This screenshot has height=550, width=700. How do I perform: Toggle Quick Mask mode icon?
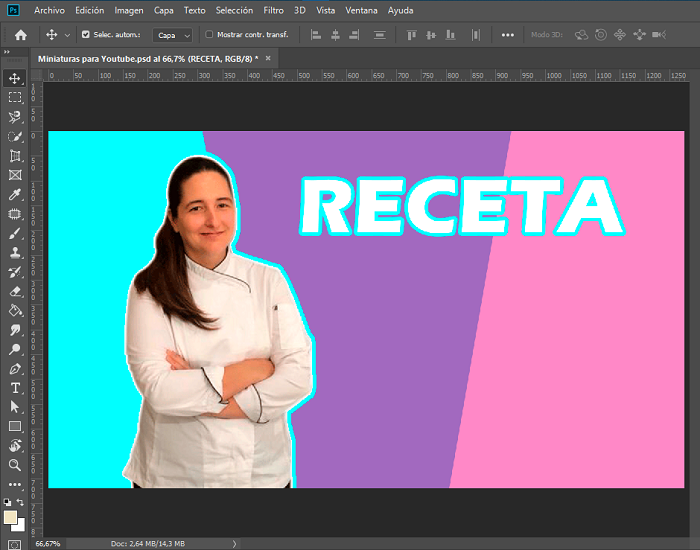[x=14, y=545]
